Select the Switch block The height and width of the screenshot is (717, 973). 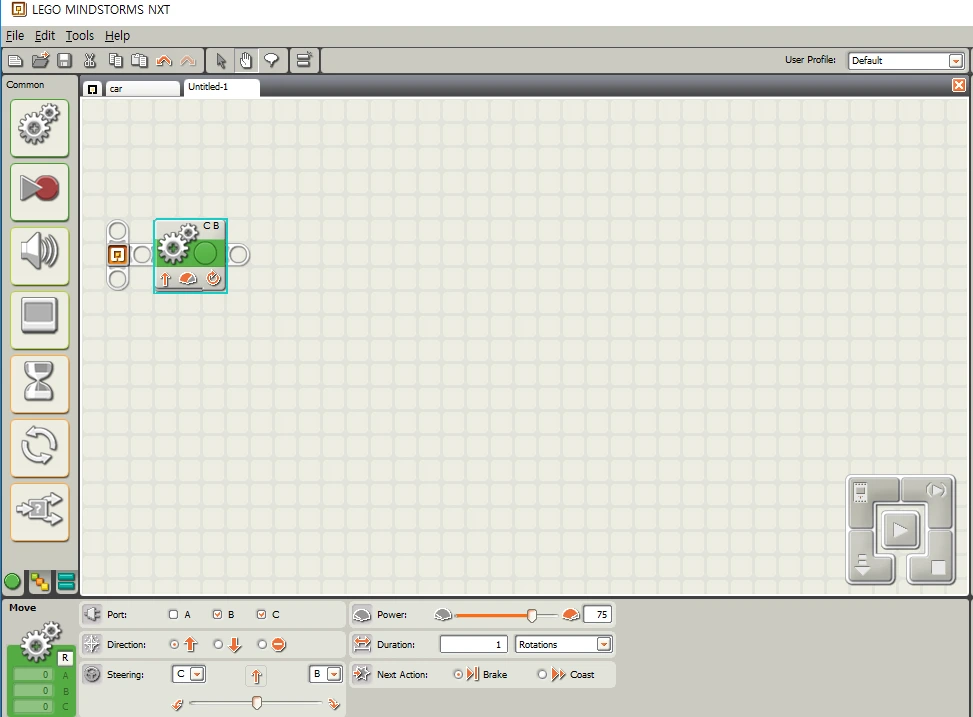[40, 512]
